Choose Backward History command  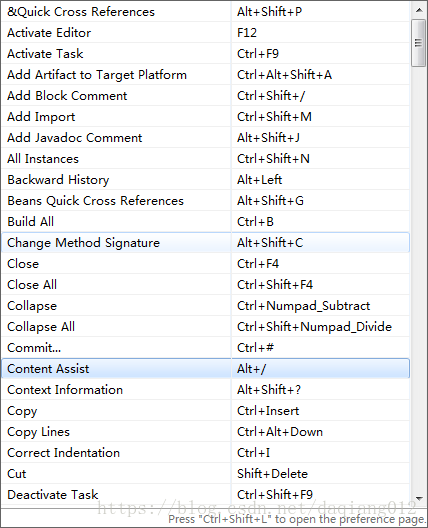(x=205, y=180)
